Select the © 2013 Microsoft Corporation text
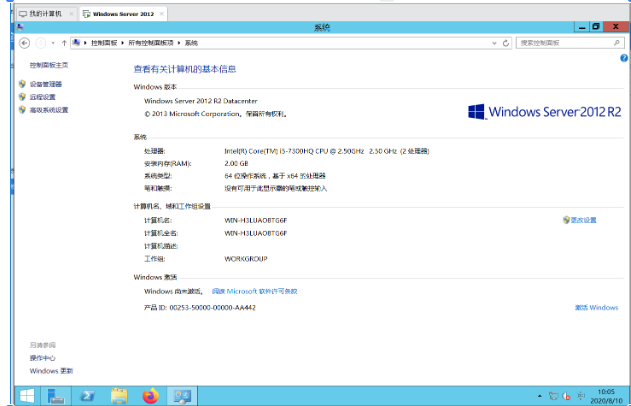 (215, 114)
